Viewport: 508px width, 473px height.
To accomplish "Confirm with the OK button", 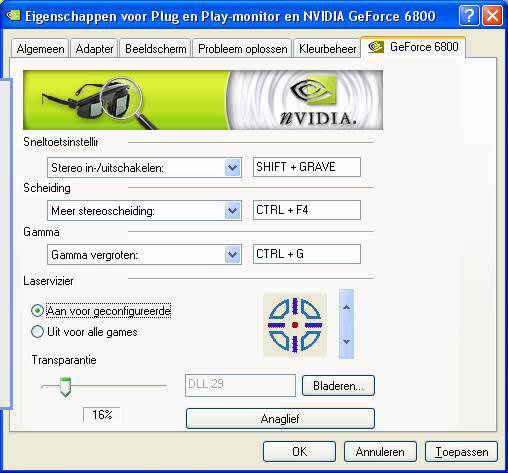I will pos(299,452).
